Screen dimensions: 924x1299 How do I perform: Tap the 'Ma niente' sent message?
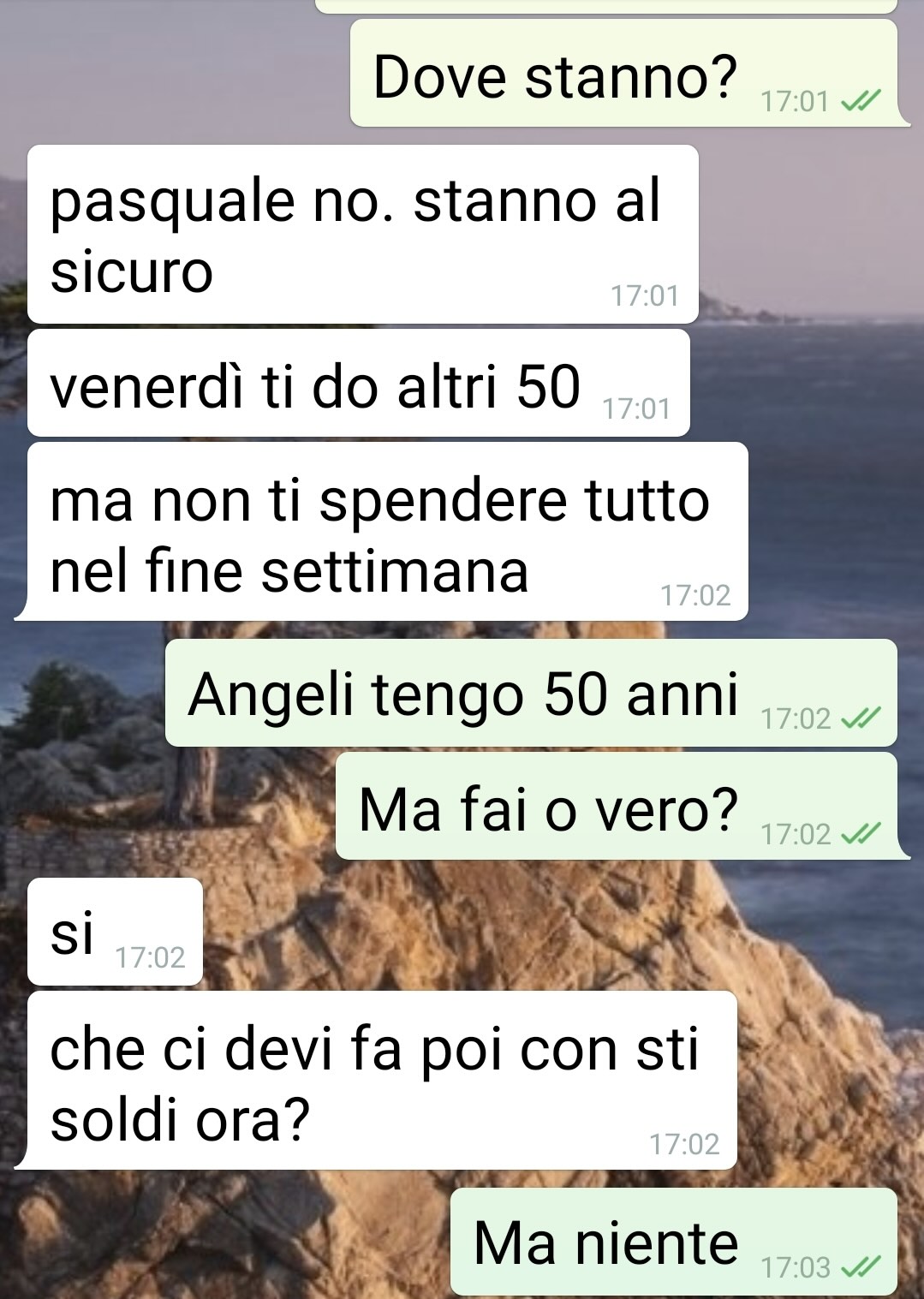coord(674,1242)
